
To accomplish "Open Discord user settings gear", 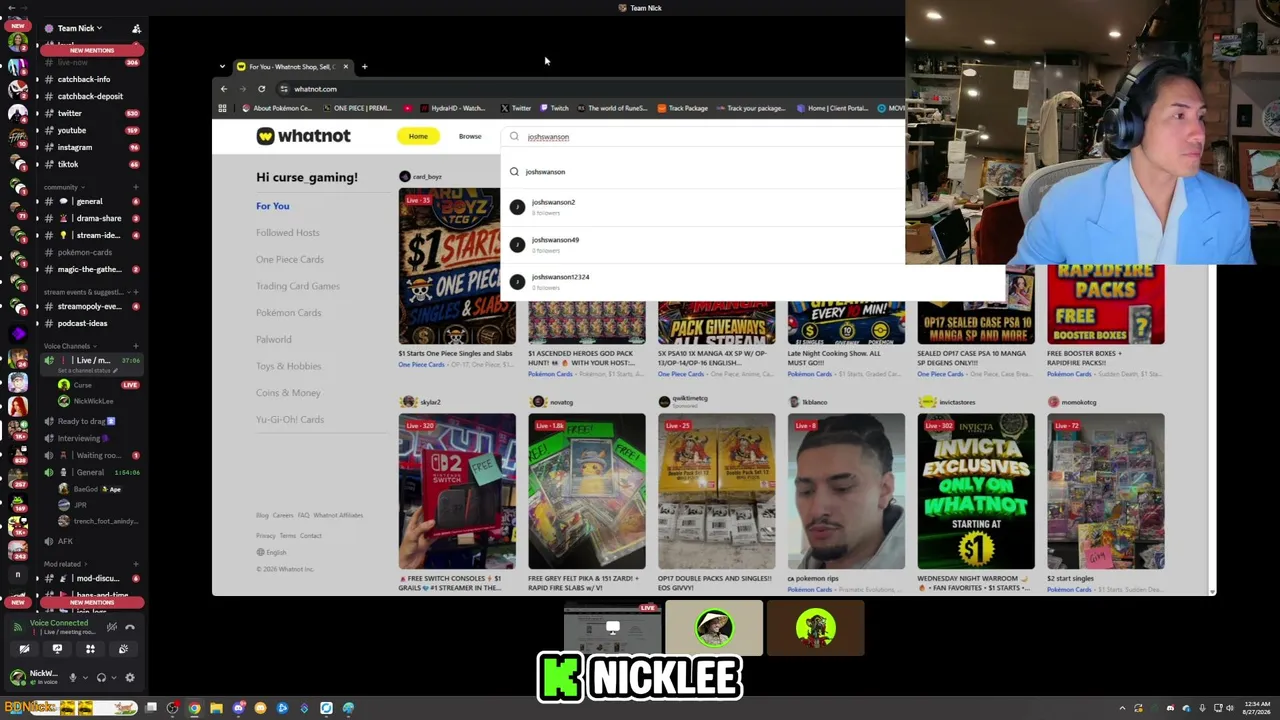I will (x=130, y=677).
